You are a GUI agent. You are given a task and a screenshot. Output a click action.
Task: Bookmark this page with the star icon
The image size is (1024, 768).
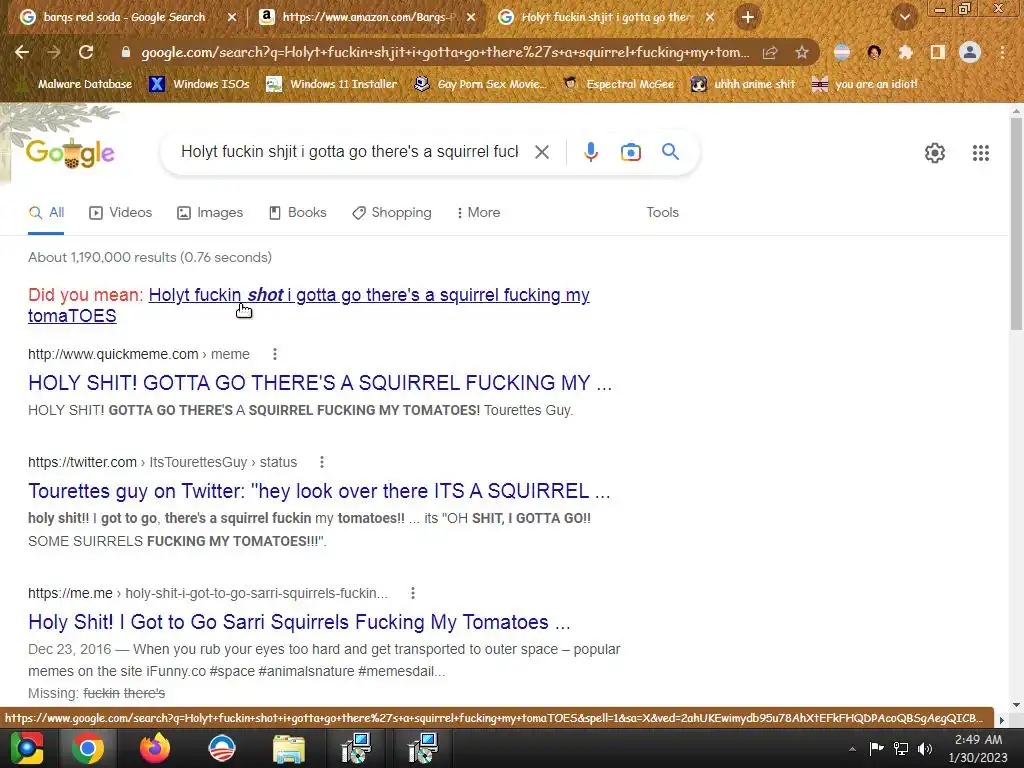pyautogui.click(x=801, y=52)
